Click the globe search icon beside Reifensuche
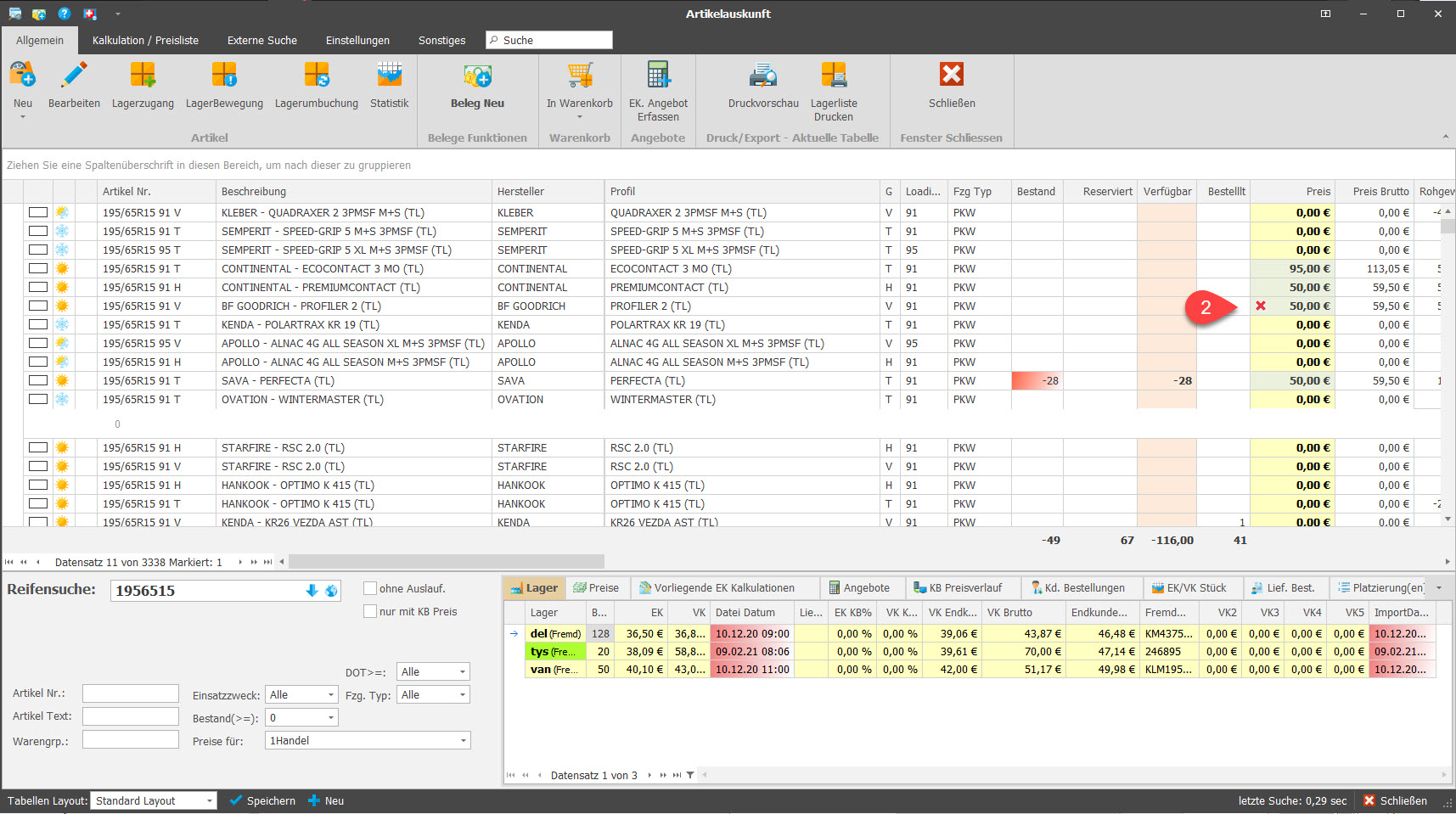The height and width of the screenshot is (814, 1456). point(331,591)
